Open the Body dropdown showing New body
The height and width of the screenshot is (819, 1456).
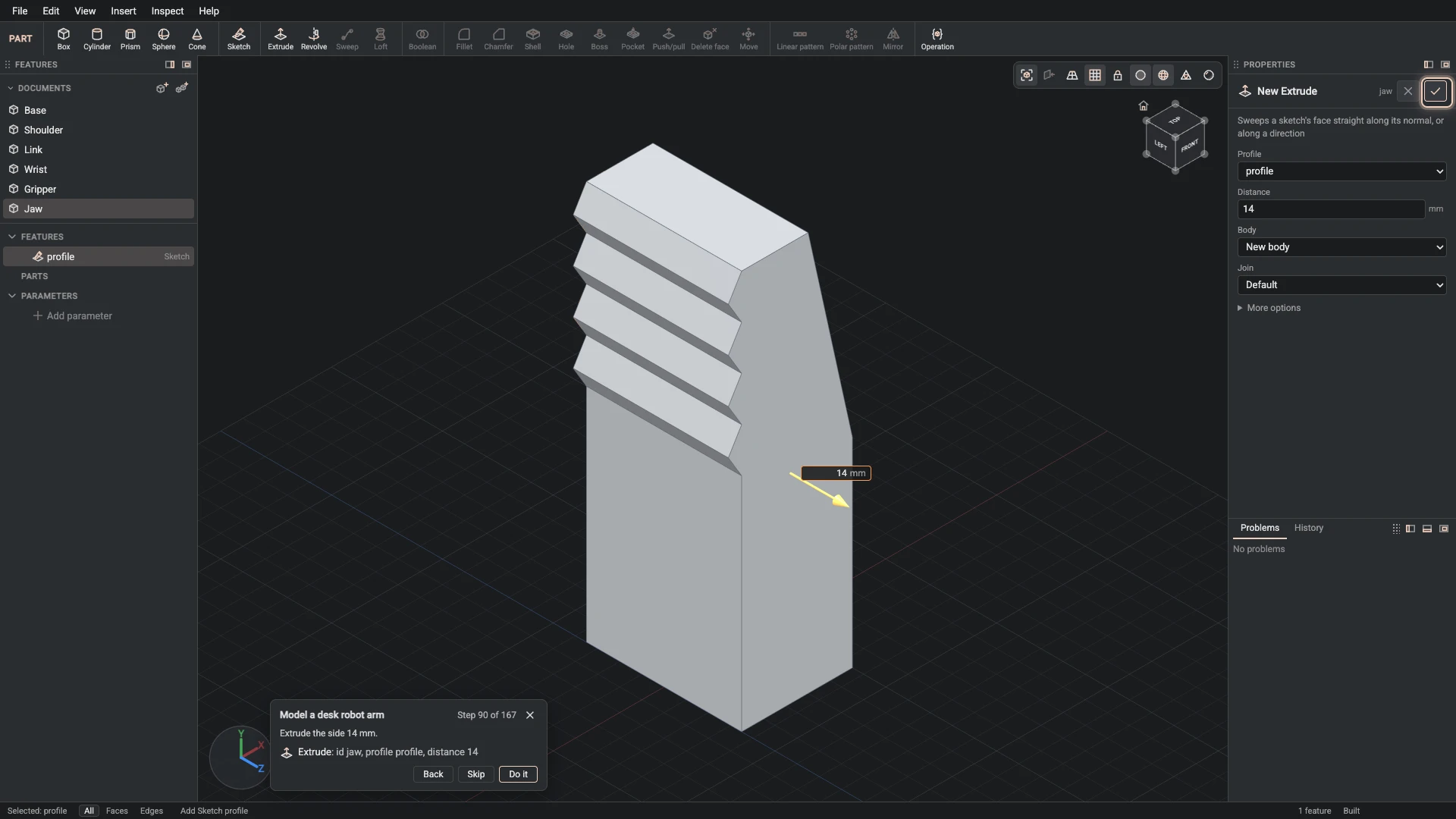pyautogui.click(x=1341, y=247)
